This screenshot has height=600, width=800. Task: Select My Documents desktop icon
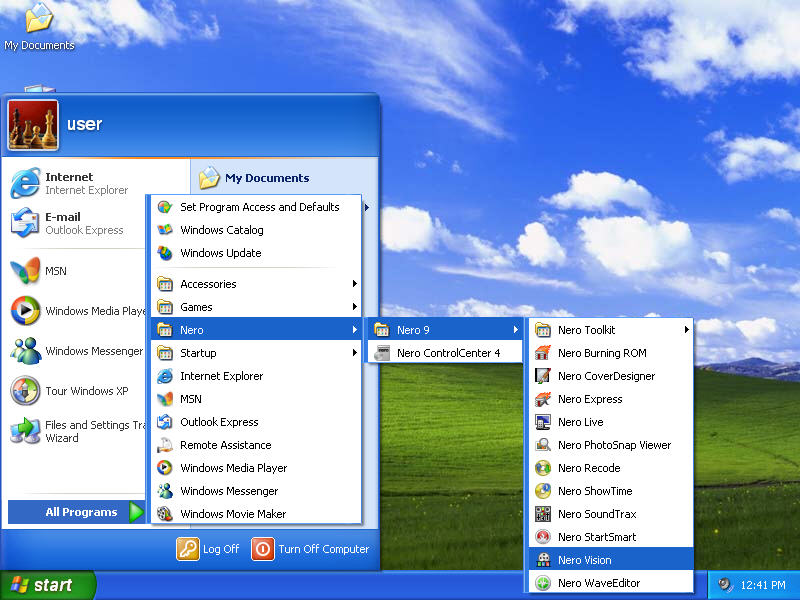(x=39, y=27)
